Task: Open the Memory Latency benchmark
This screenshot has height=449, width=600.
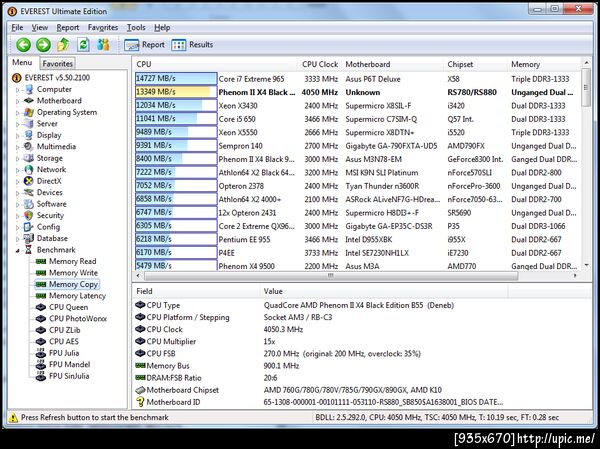Action: pos(77,296)
